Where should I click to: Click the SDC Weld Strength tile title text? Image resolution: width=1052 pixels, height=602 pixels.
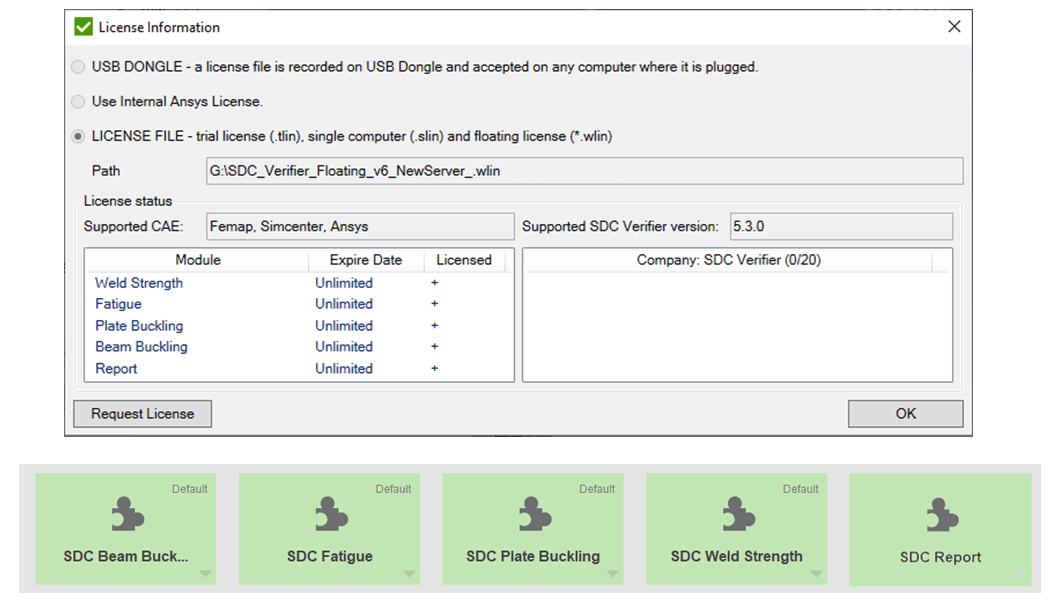pos(737,556)
